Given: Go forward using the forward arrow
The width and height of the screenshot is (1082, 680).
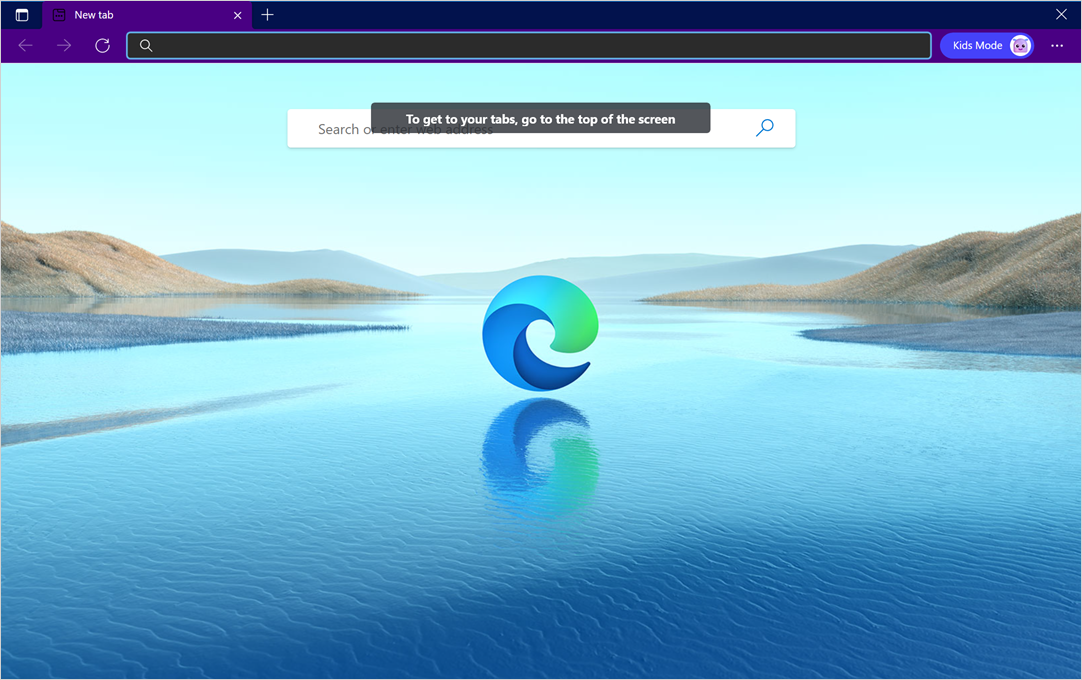Looking at the screenshot, I should (64, 45).
